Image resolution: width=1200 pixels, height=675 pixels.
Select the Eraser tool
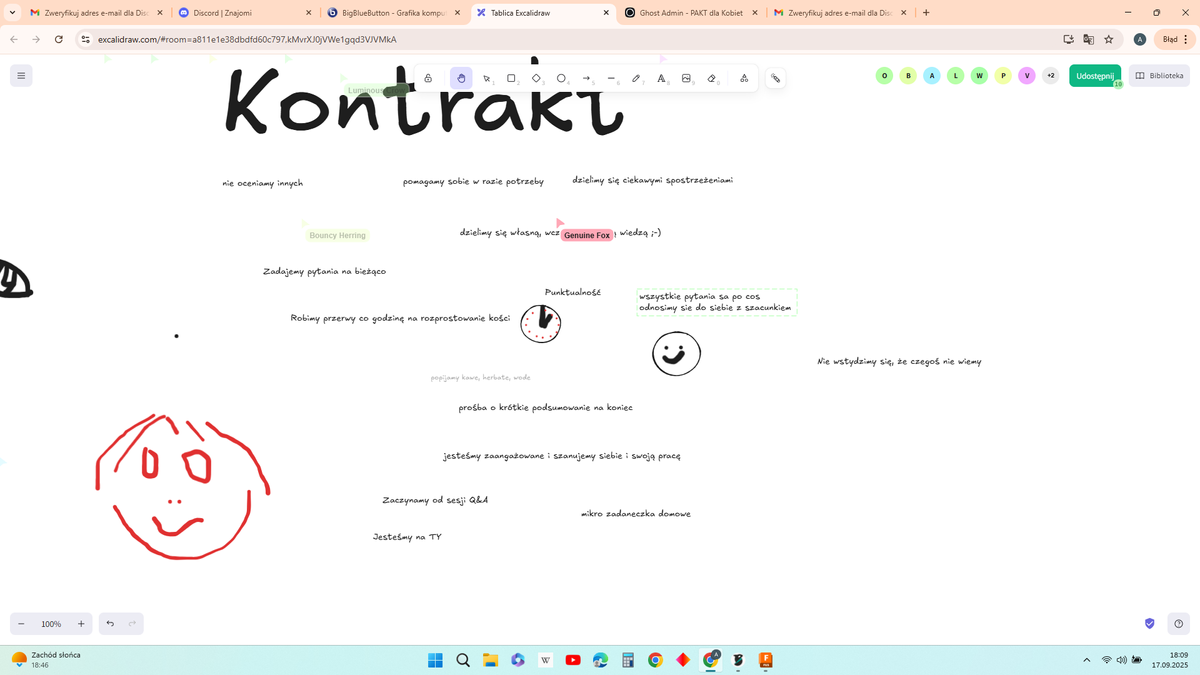[x=711, y=78]
